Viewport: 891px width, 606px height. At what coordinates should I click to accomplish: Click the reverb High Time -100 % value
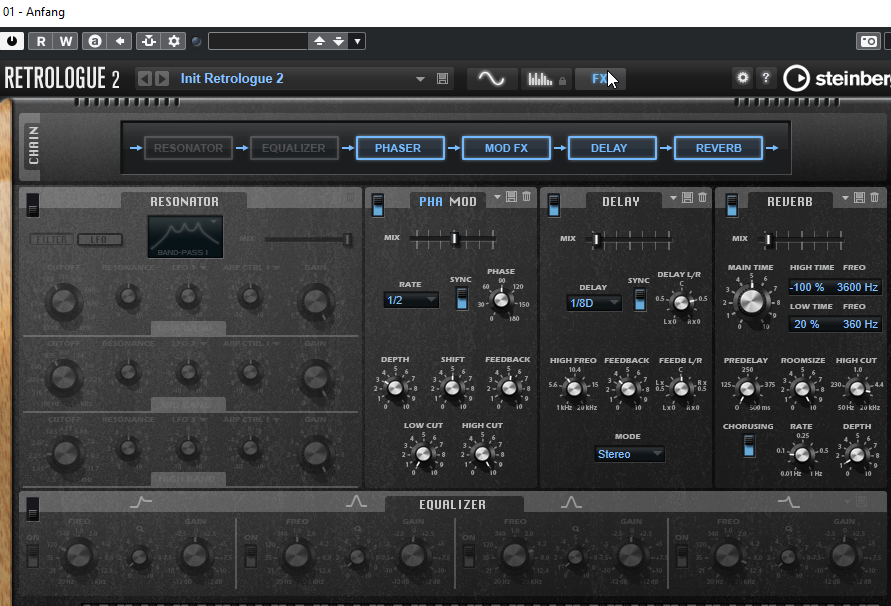806,287
